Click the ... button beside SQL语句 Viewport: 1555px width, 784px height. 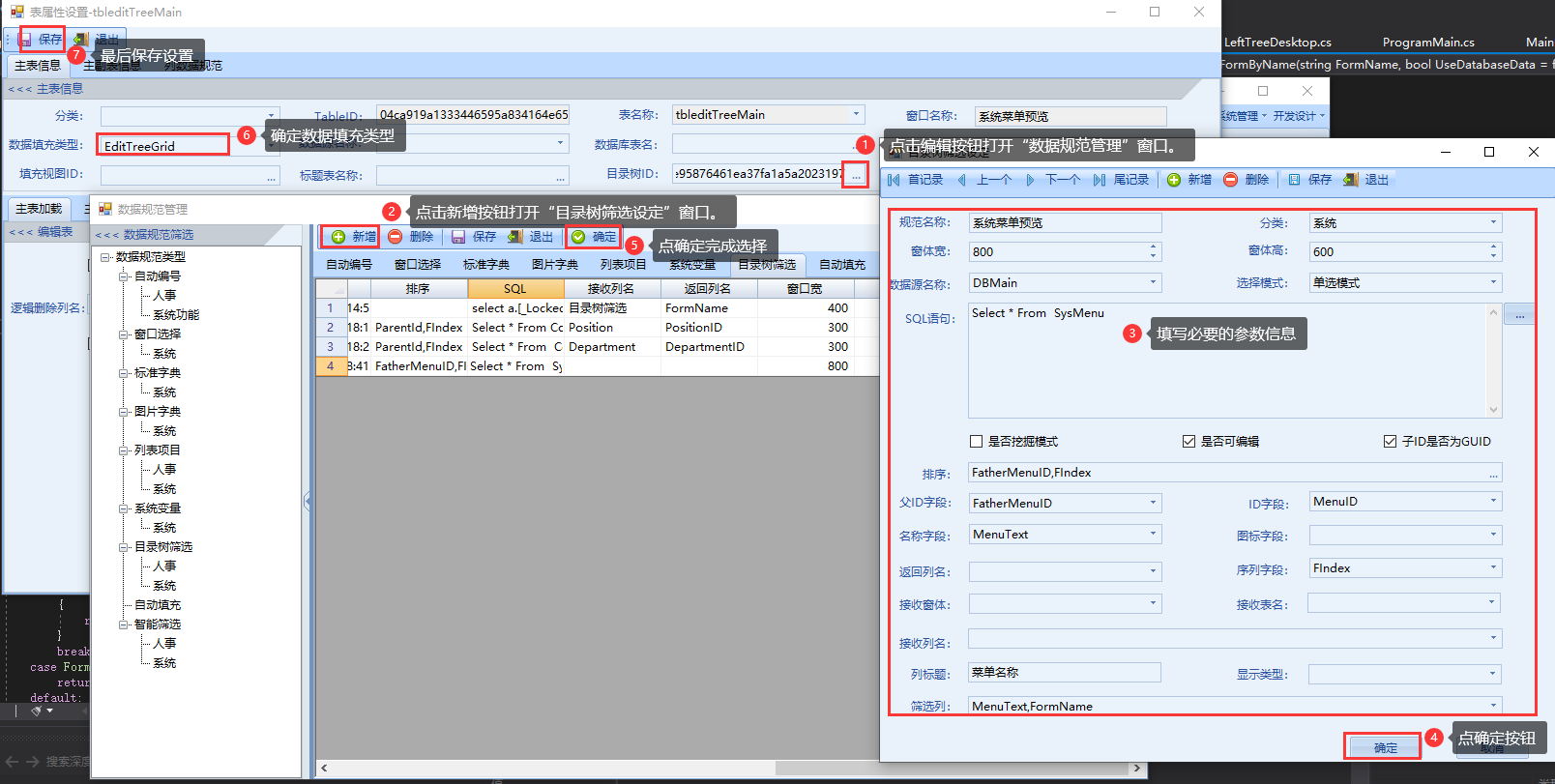(x=1520, y=316)
